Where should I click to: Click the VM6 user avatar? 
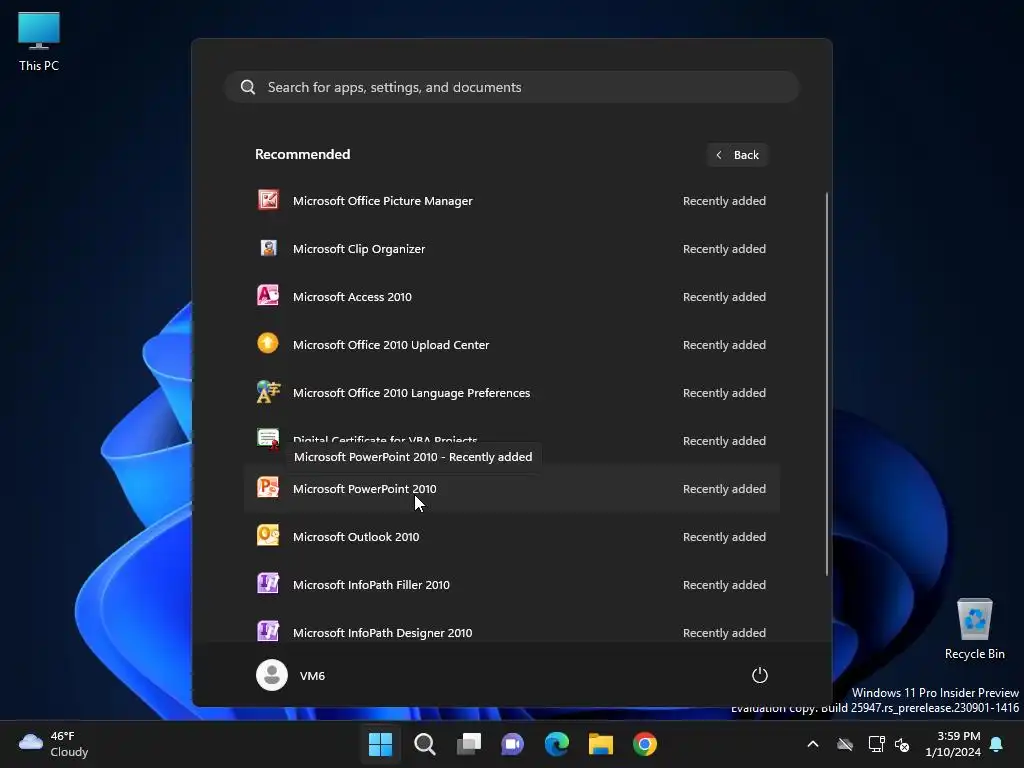272,675
